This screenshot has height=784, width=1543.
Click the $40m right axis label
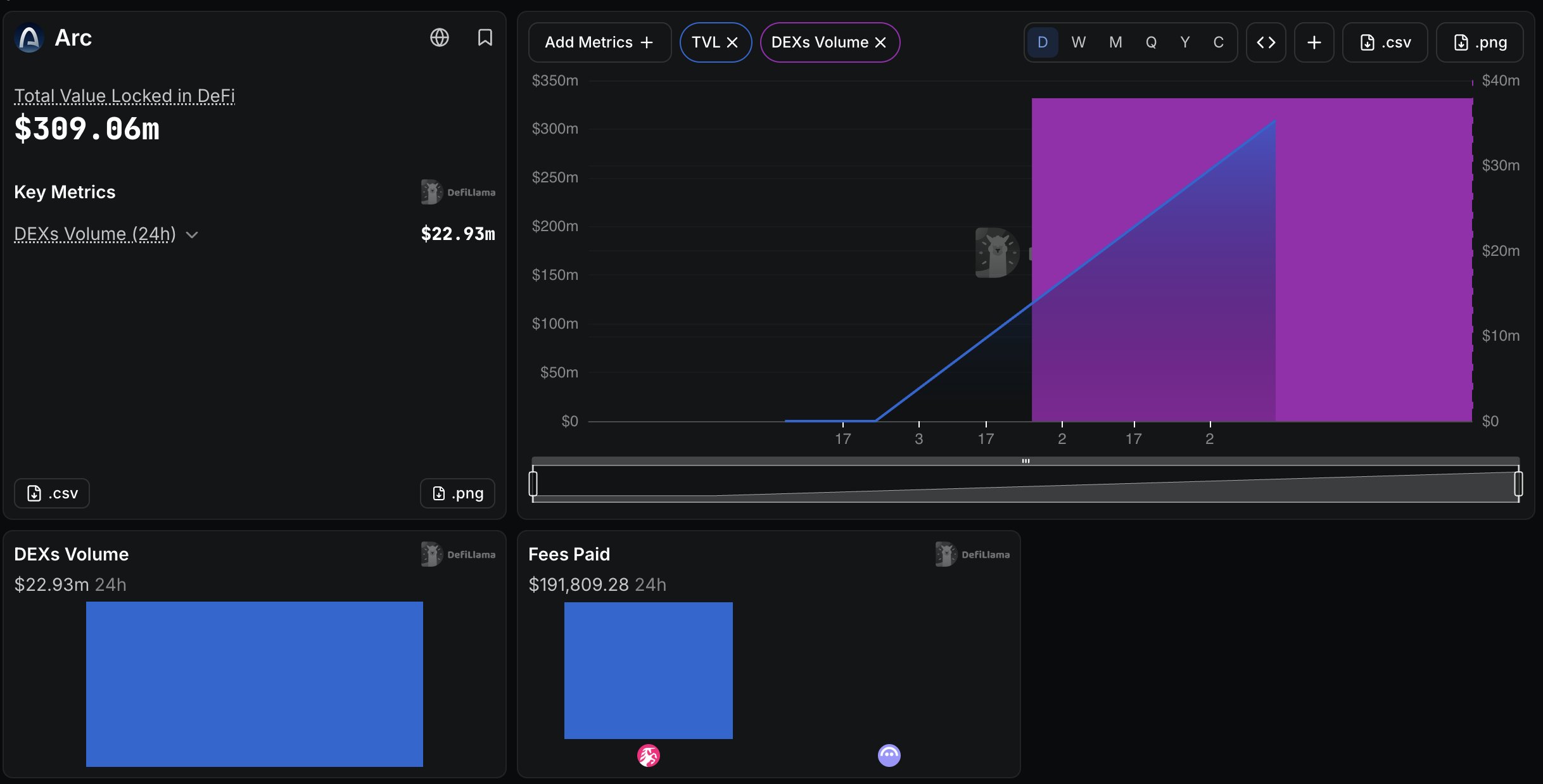tap(1501, 80)
